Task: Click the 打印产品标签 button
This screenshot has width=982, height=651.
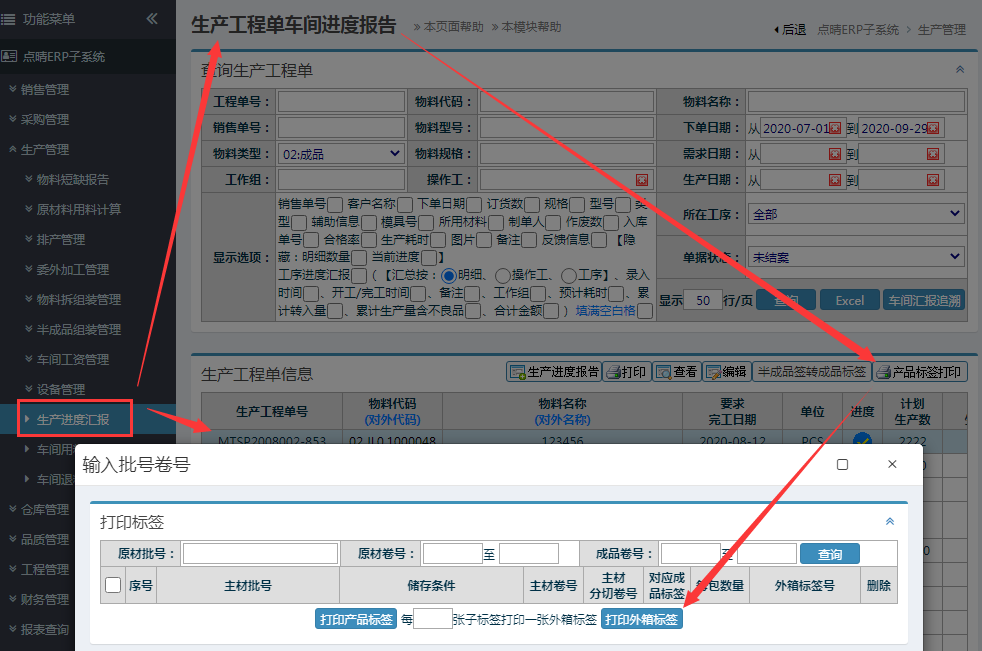Action: click(x=356, y=619)
